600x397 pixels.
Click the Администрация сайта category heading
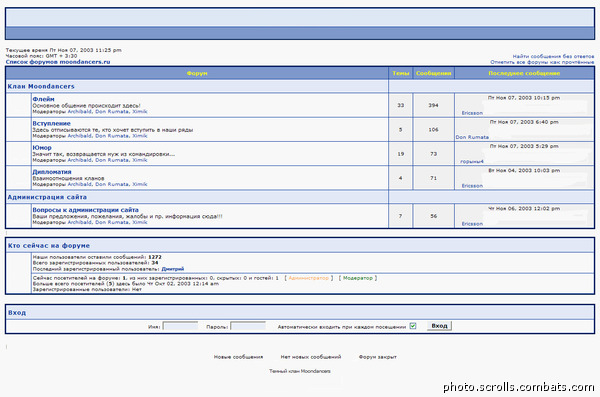coord(47,197)
